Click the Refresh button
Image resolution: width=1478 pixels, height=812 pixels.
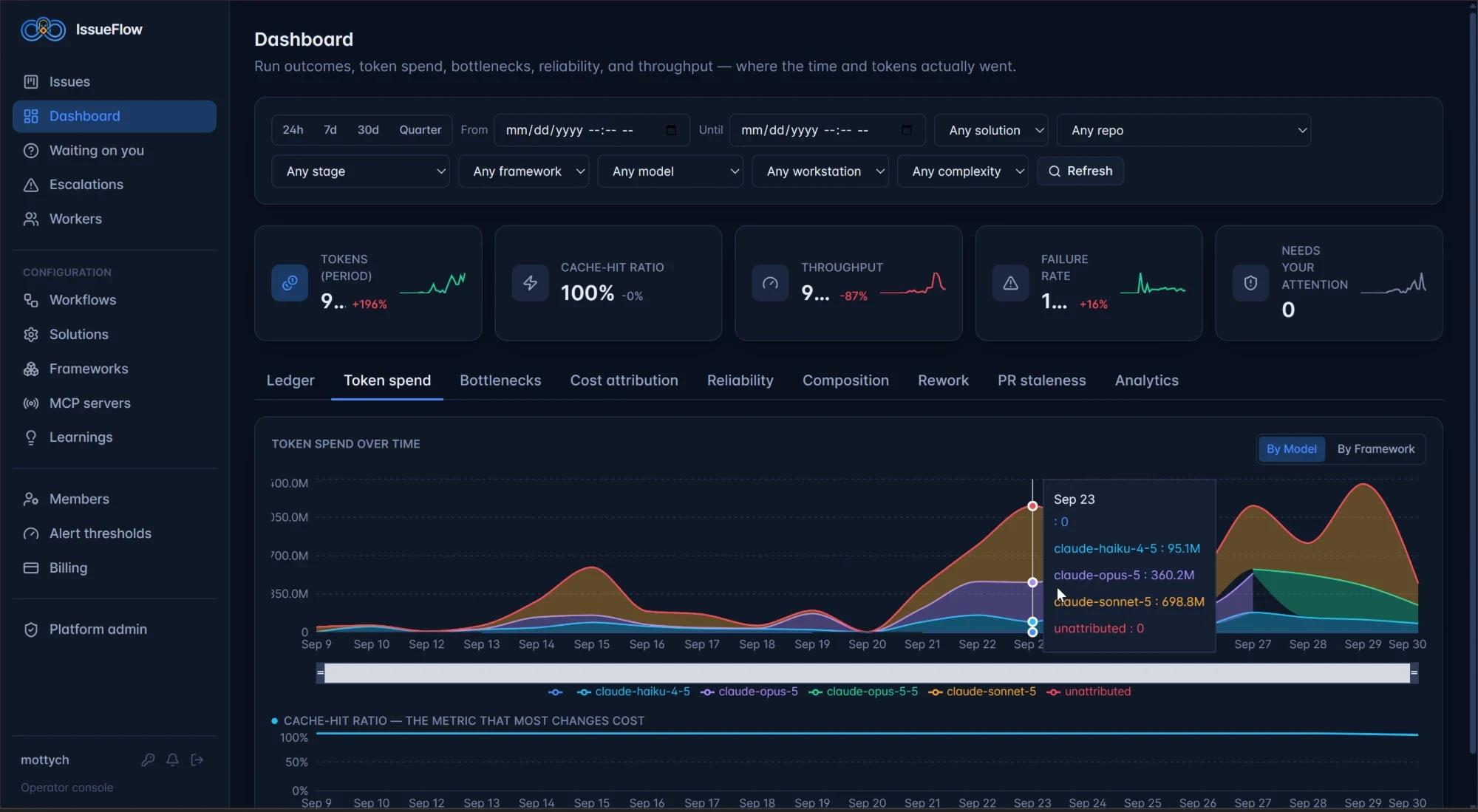coord(1080,171)
